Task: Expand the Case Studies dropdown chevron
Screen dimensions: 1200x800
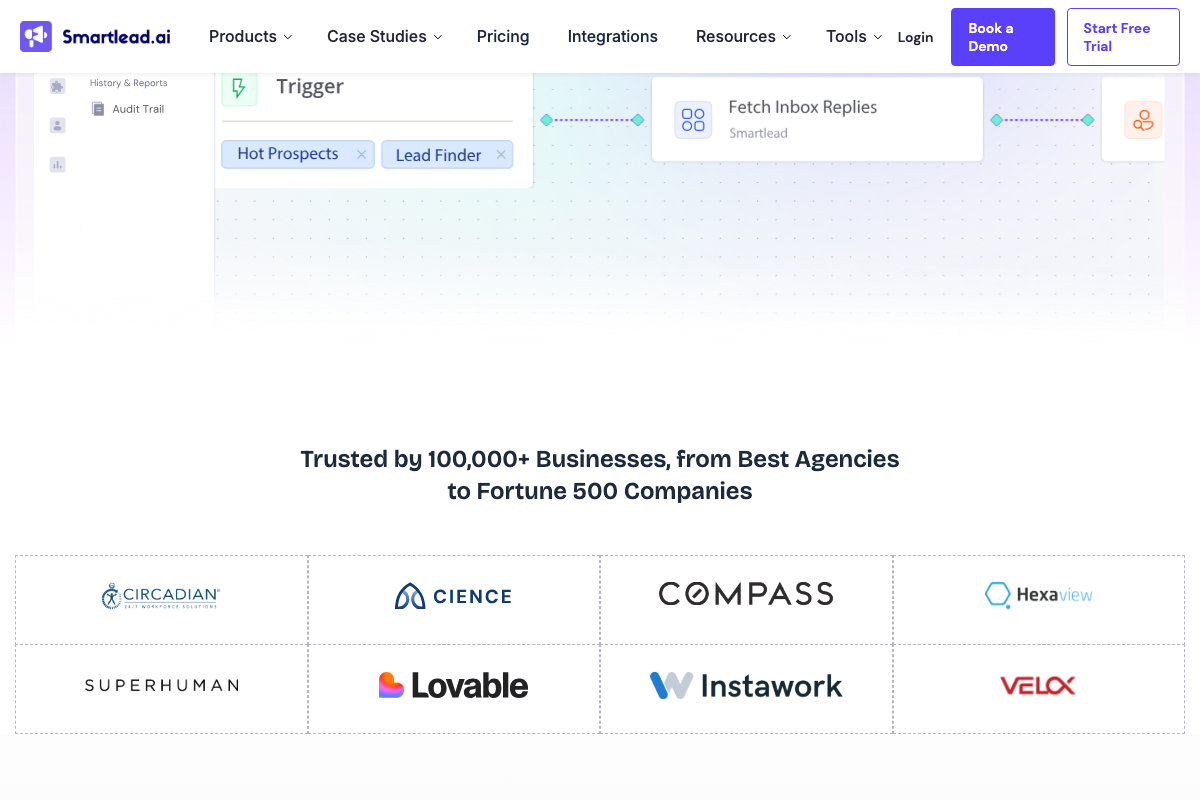Action: click(437, 37)
